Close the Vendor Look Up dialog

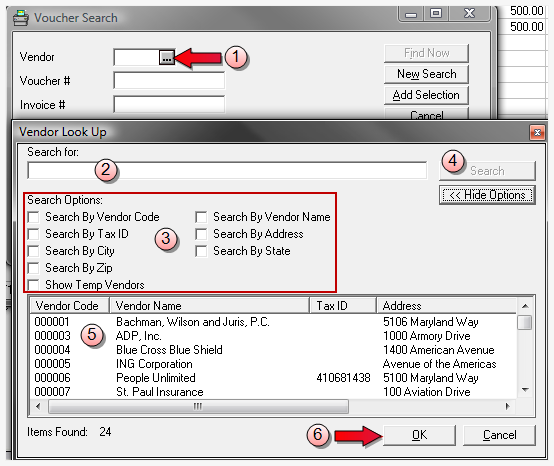point(537,132)
